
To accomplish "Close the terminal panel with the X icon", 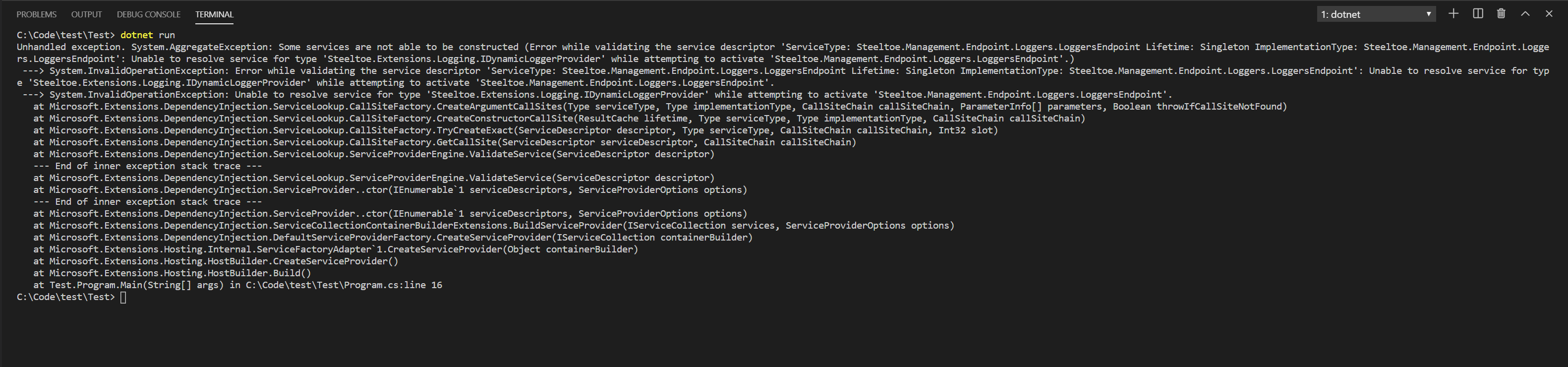I will click(1548, 13).
